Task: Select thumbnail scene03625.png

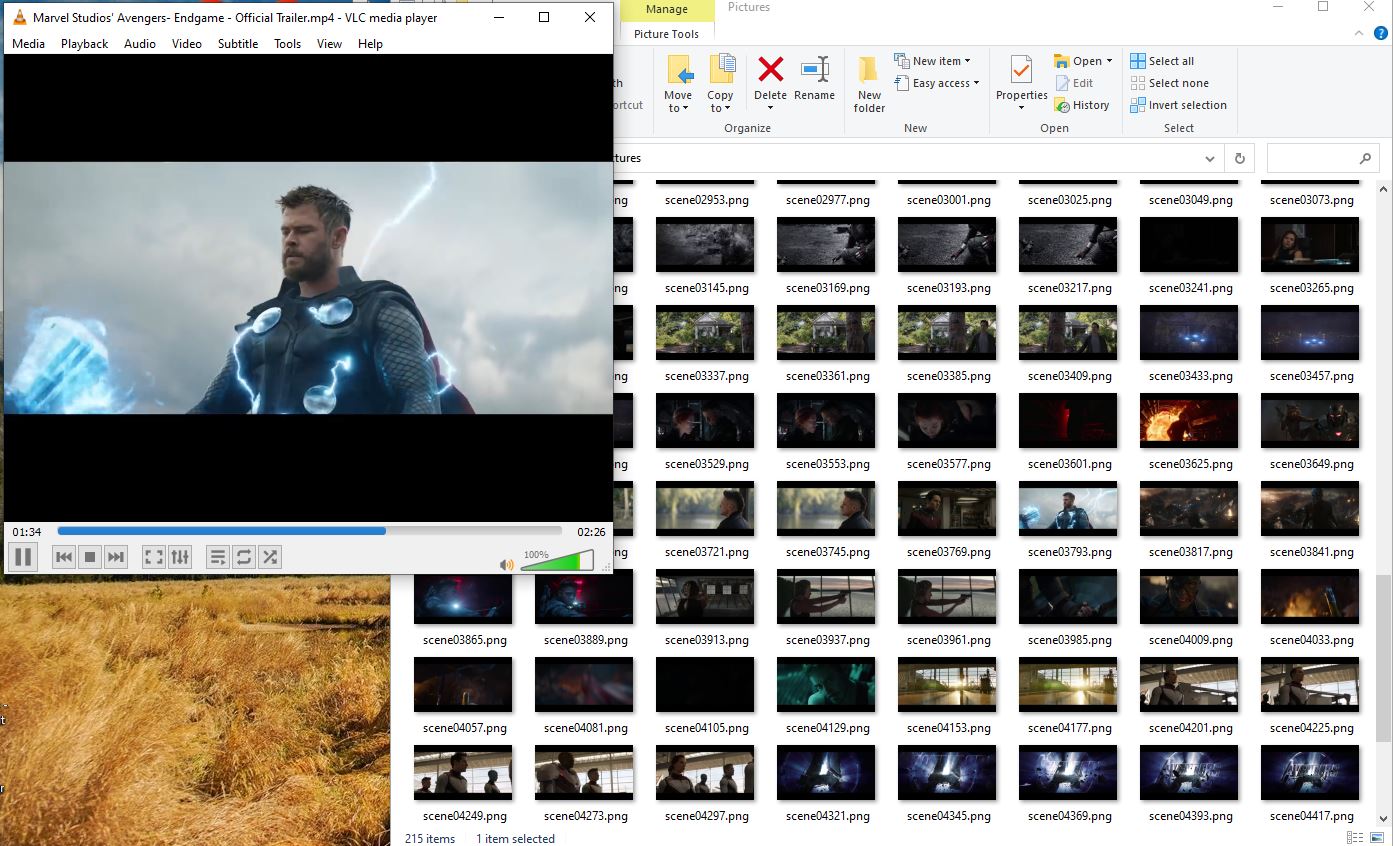Action: [x=1189, y=421]
